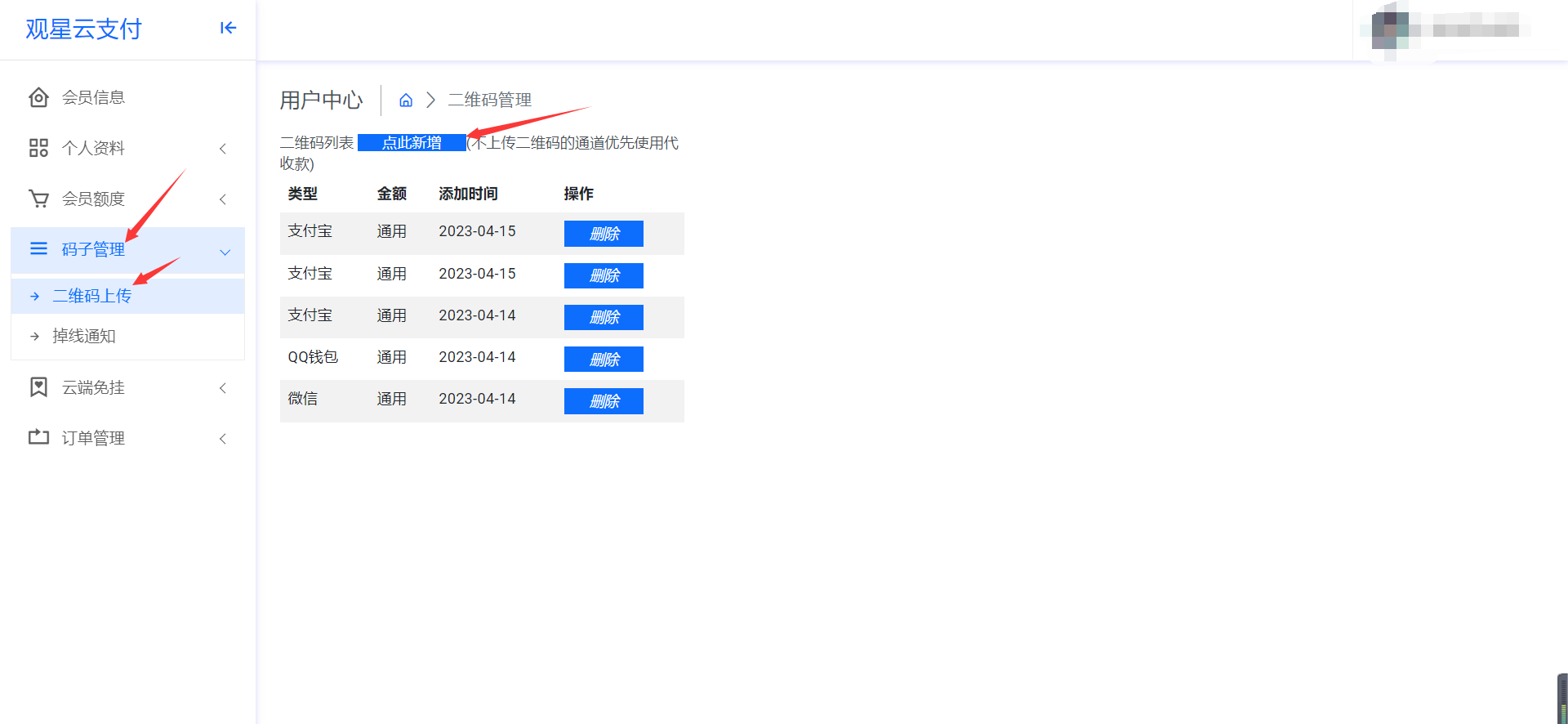Click the 观星云支付 logo text
This screenshot has height=724, width=1568.
83,29
